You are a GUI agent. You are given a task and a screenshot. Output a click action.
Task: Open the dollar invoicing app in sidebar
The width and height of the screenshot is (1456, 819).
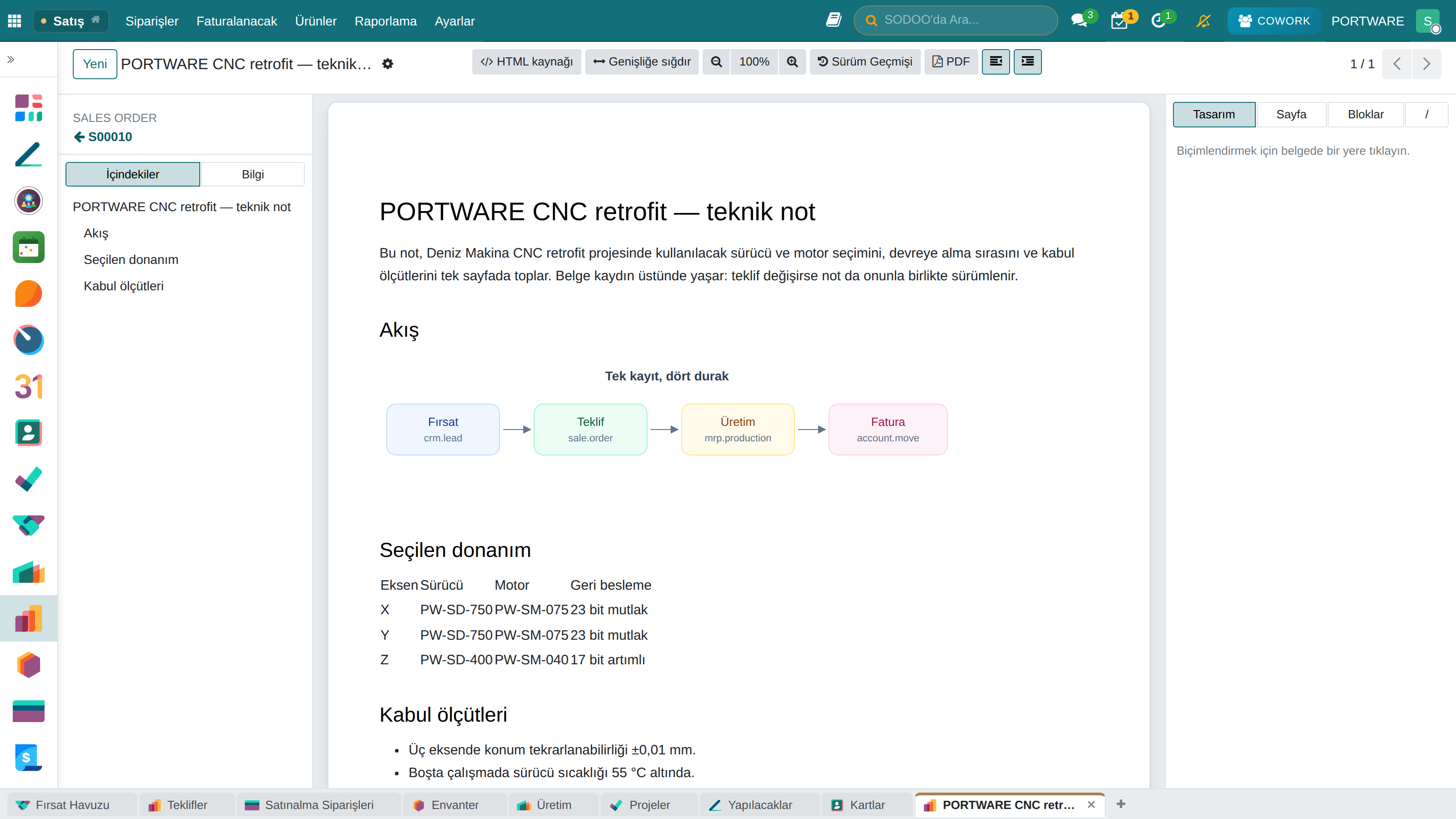click(28, 758)
